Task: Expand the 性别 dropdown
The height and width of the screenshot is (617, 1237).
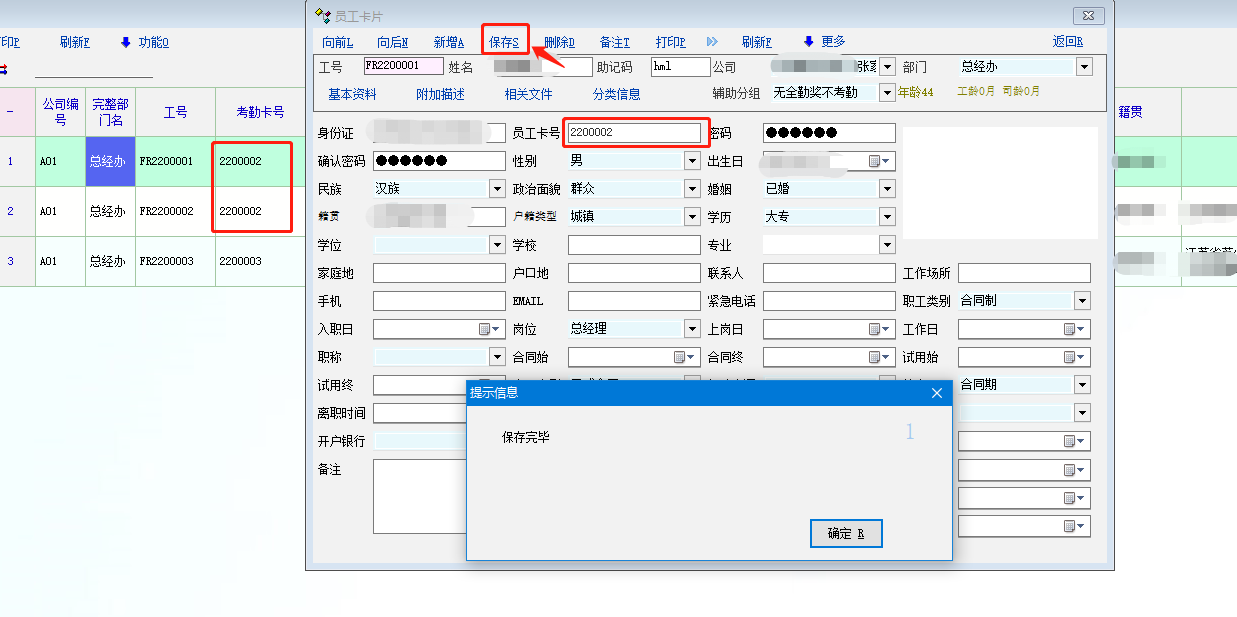Action: coord(692,161)
